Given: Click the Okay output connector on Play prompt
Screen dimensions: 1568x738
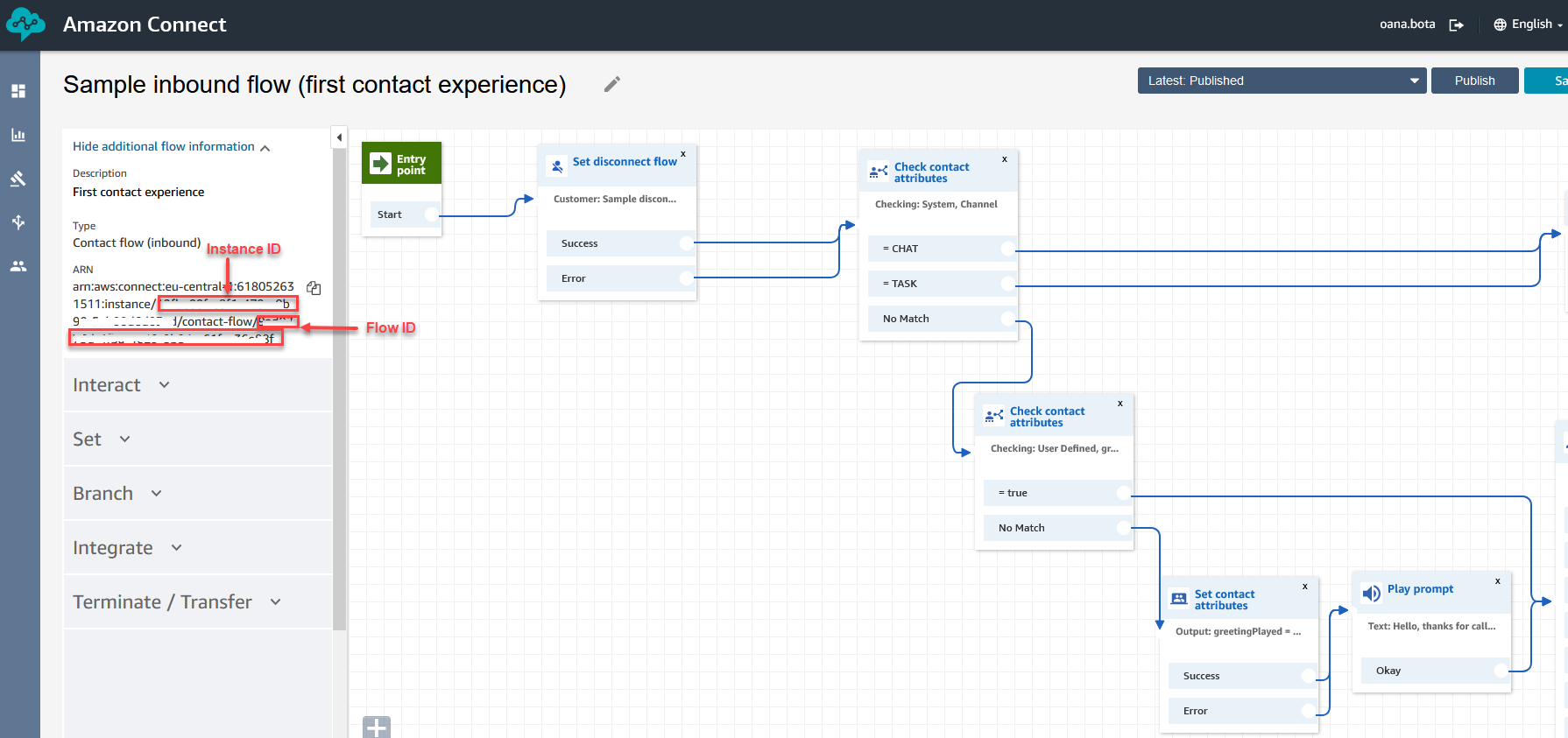Looking at the screenshot, I should 1501,671.
